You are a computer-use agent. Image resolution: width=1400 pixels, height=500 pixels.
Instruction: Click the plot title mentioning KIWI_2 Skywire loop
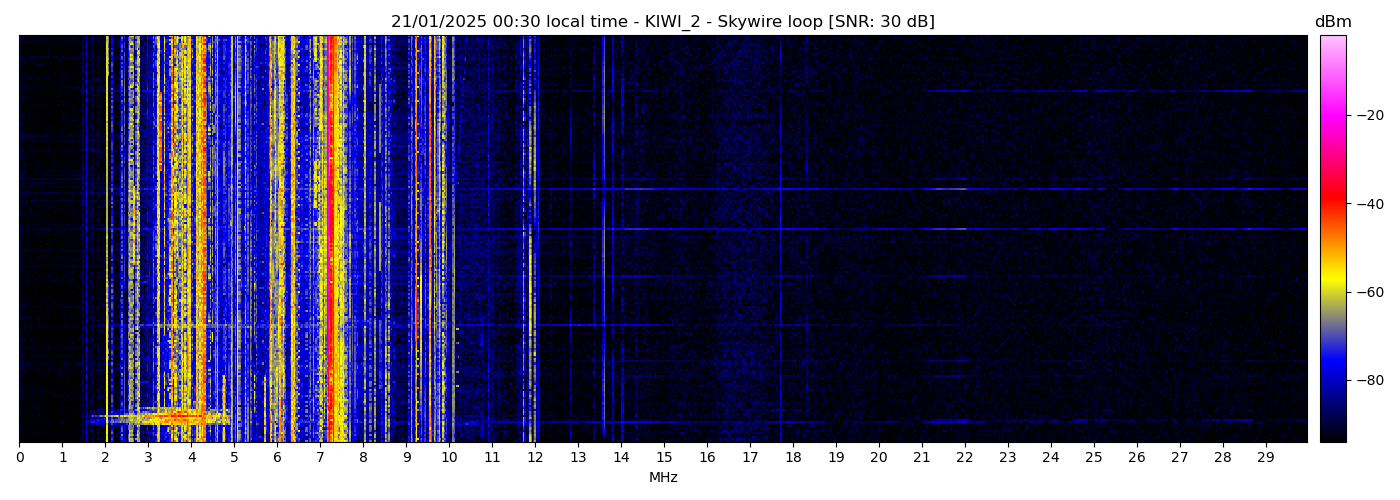[x=662, y=22]
